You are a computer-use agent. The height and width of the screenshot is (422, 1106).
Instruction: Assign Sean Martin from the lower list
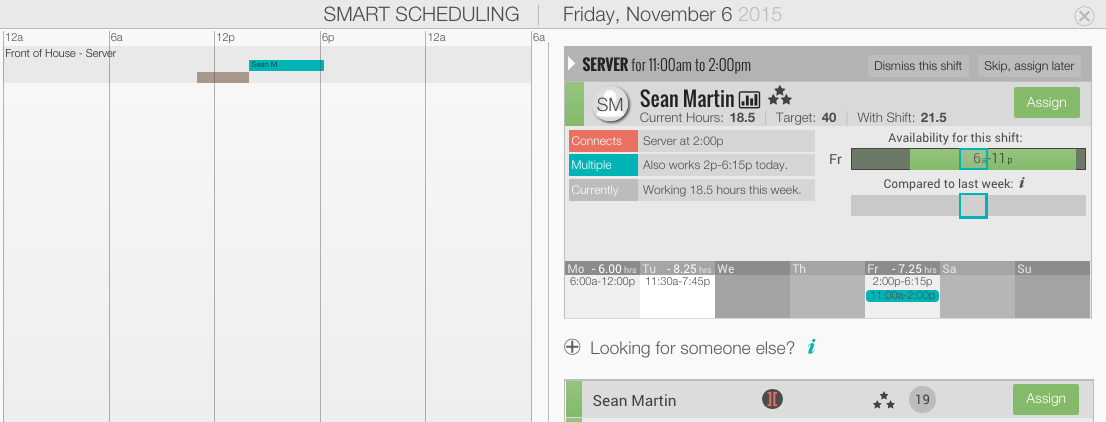coord(1045,399)
